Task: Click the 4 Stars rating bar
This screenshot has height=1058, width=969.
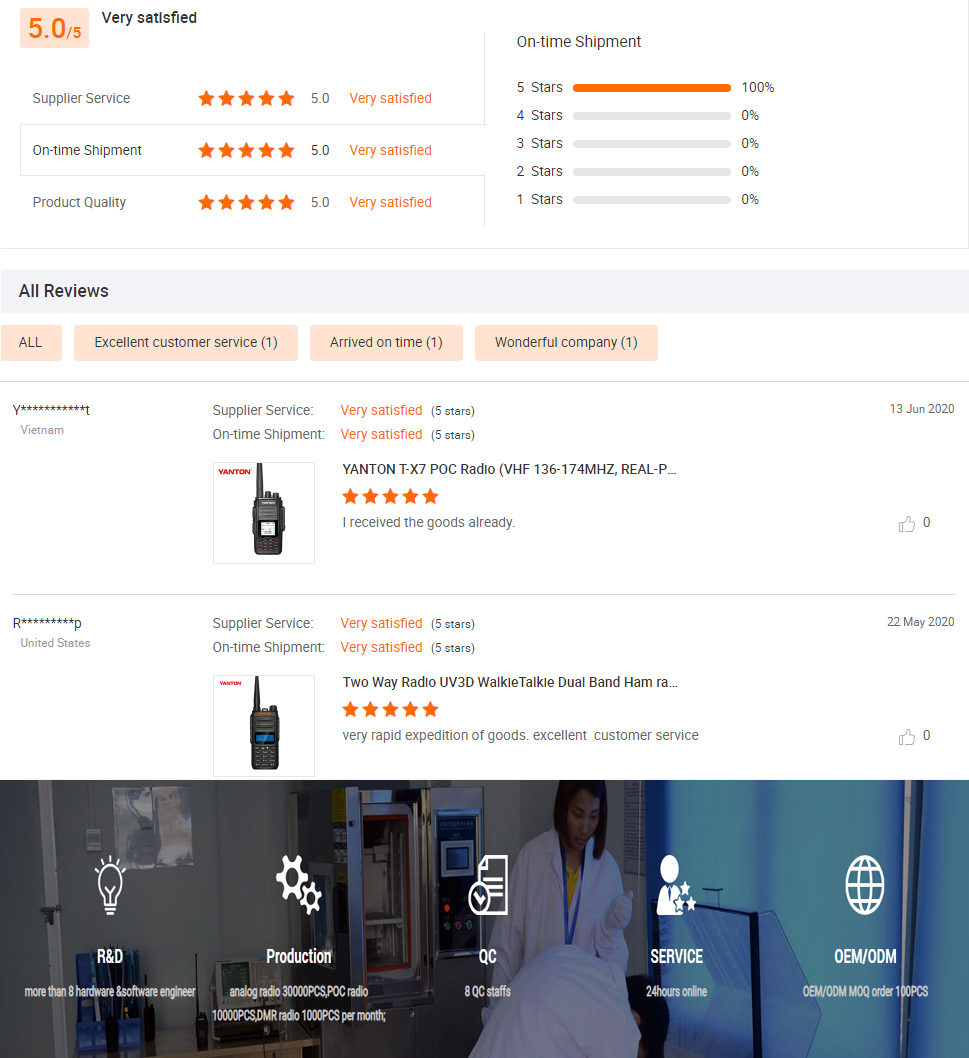Action: [x=652, y=116]
